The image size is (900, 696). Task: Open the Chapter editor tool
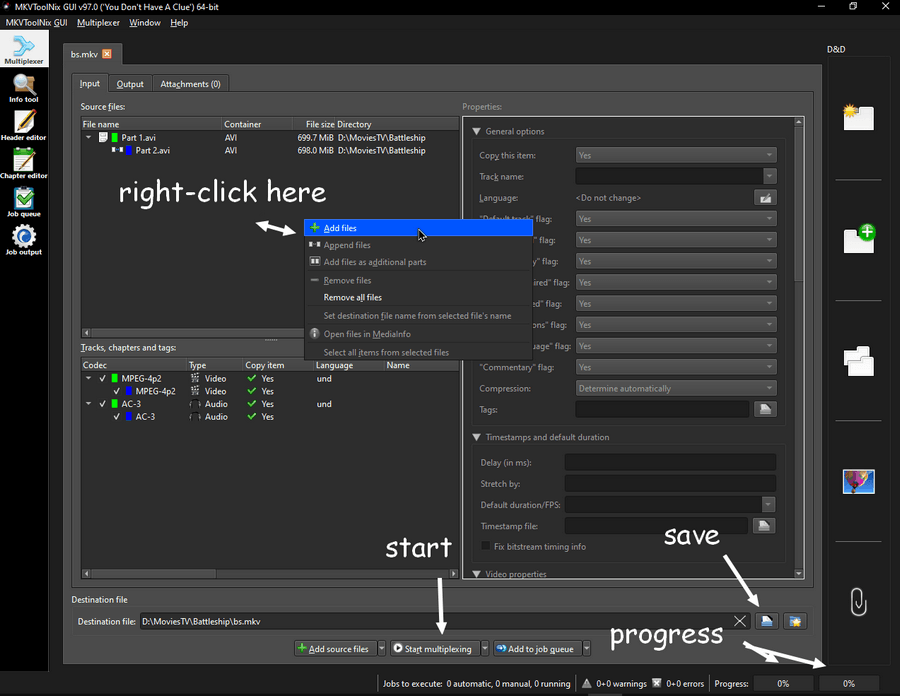pyautogui.click(x=24, y=163)
